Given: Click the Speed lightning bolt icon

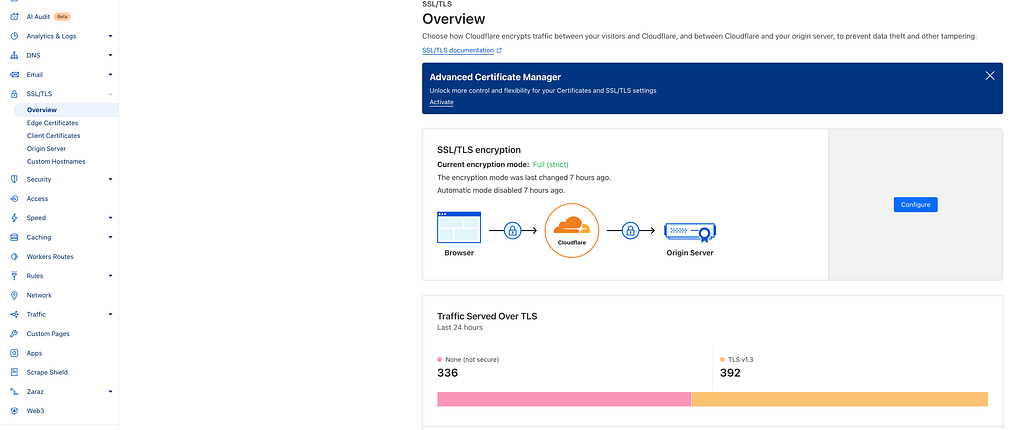Looking at the screenshot, I should (x=14, y=218).
